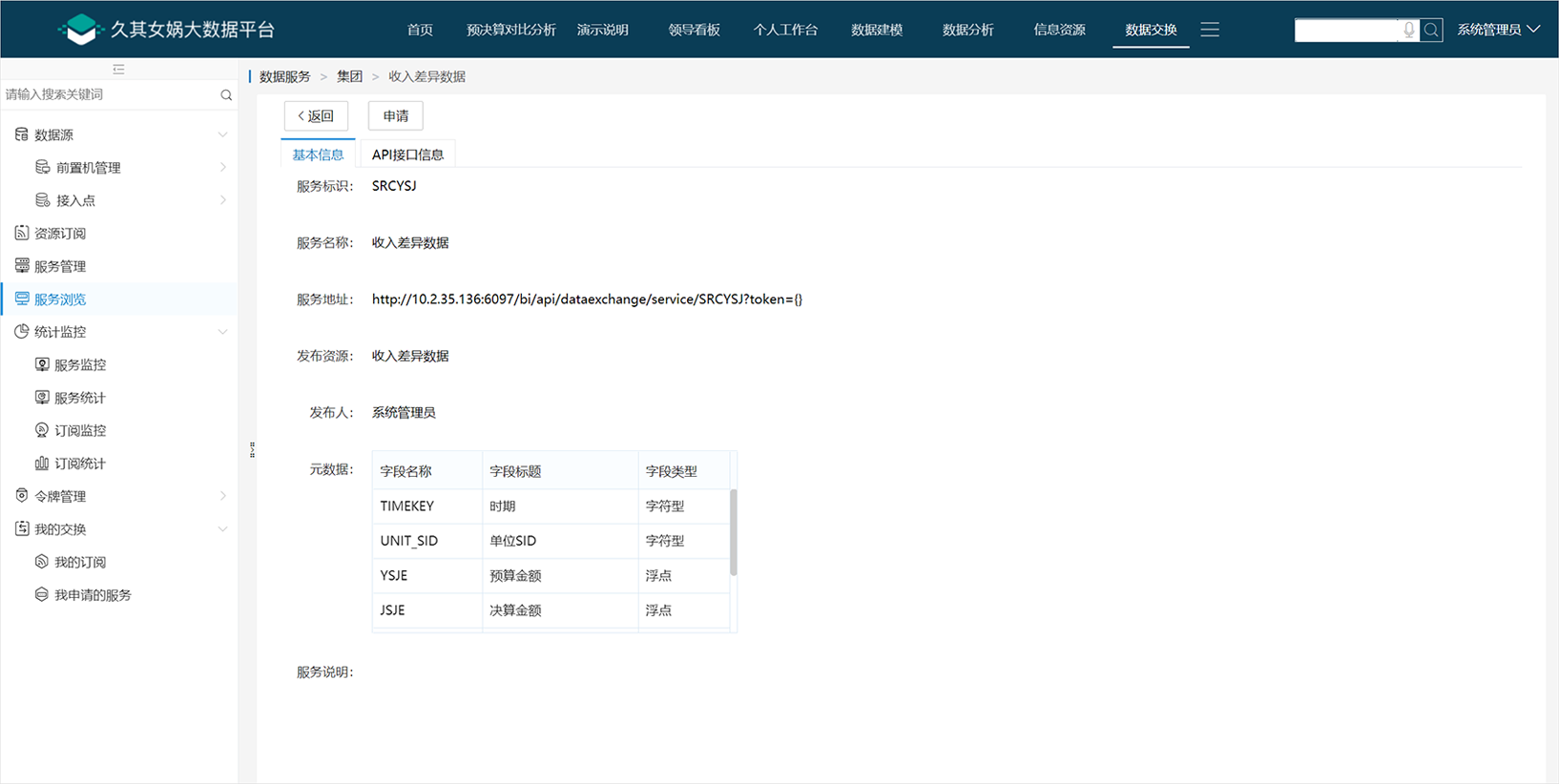Open 订阅统计 in the sidebar

pos(79,464)
